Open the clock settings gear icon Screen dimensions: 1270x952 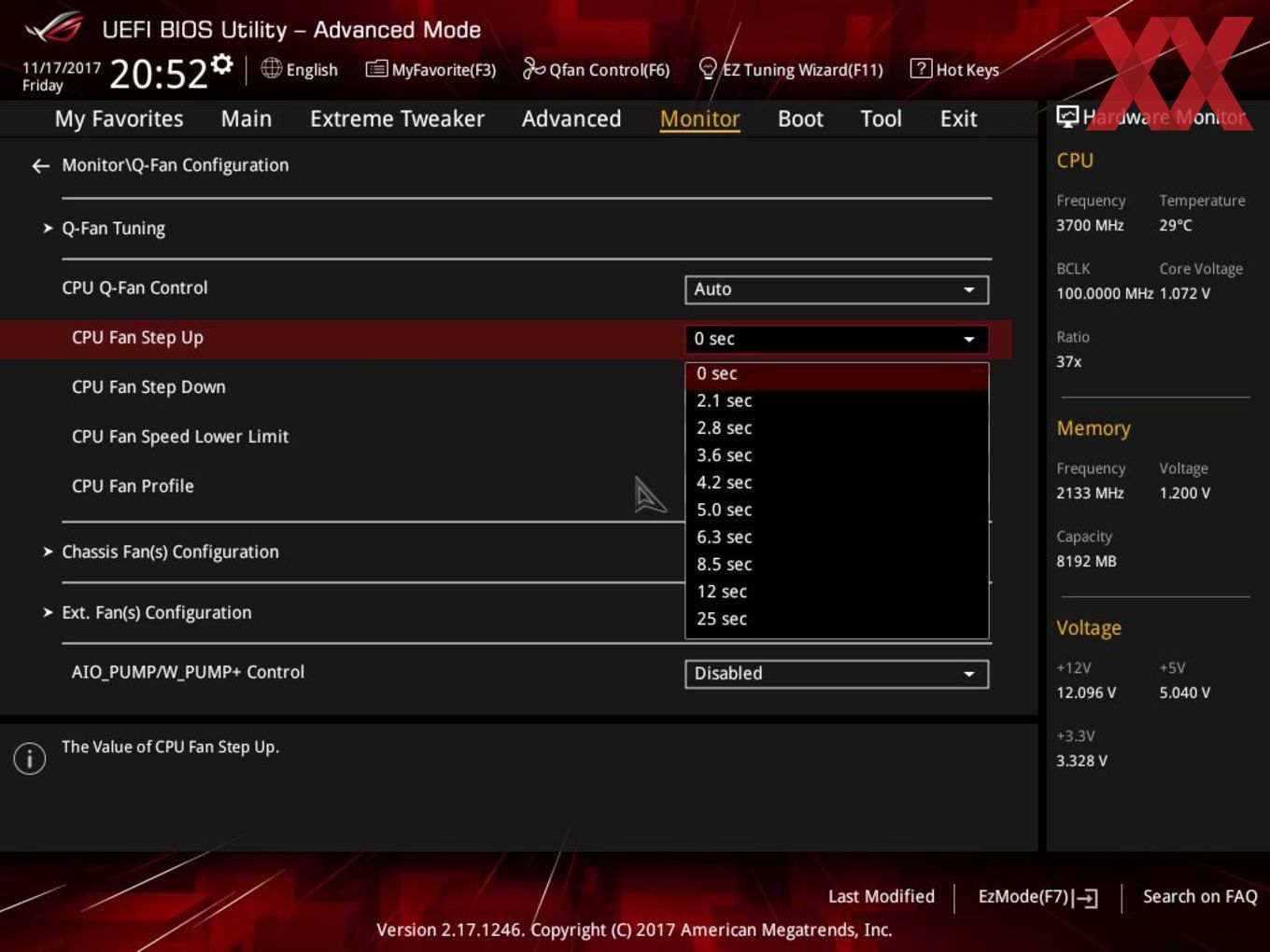[221, 63]
